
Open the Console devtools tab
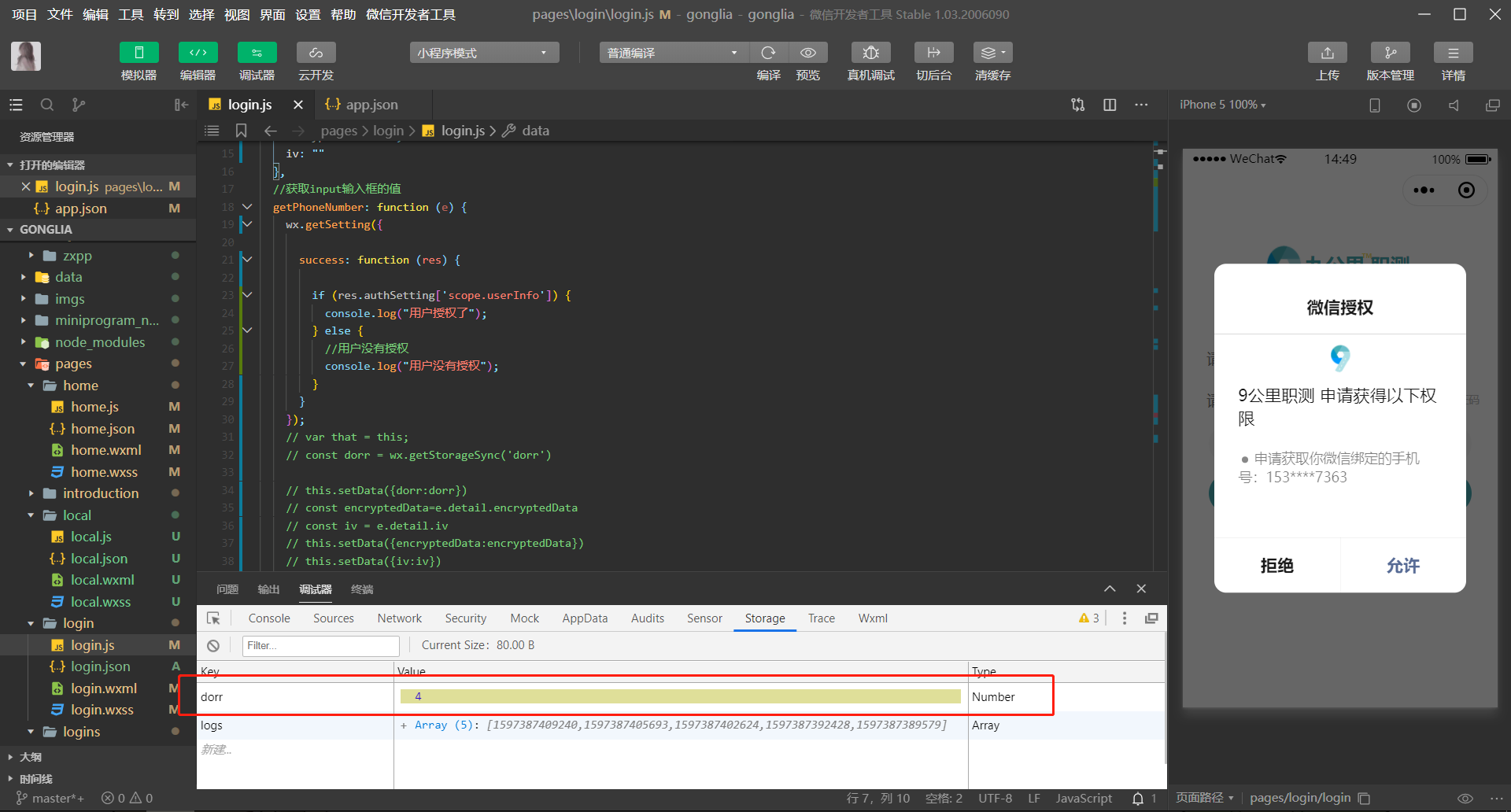pyautogui.click(x=269, y=618)
